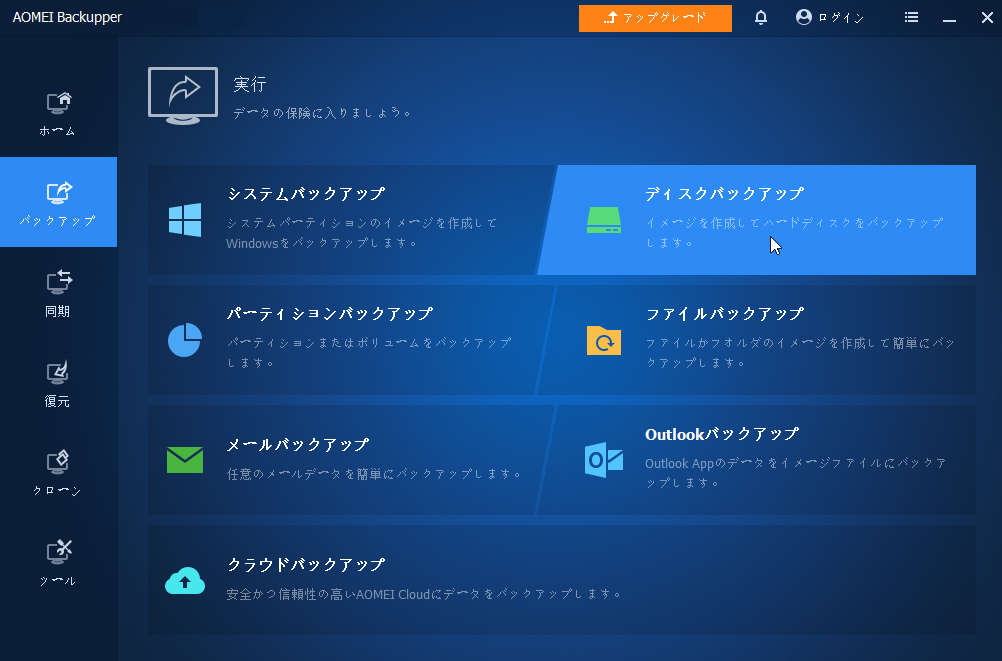This screenshot has width=1002, height=661.
Task: Click text 'イメージを作成してハードディスクをバックアップ'
Action: tap(794, 223)
